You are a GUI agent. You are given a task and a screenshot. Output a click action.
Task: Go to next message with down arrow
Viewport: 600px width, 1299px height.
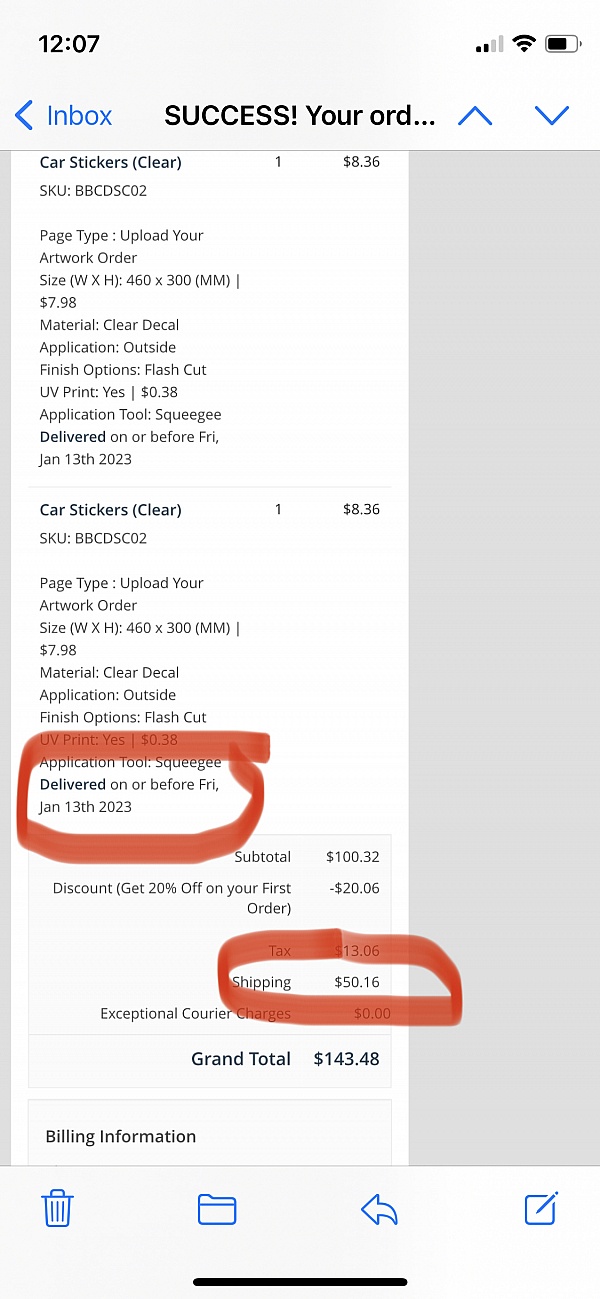tap(552, 116)
